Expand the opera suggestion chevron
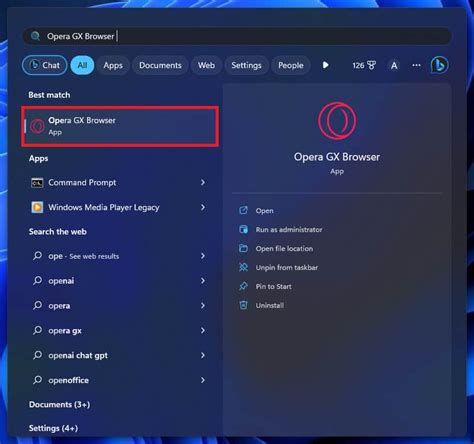This screenshot has height=444, width=474. (x=203, y=305)
